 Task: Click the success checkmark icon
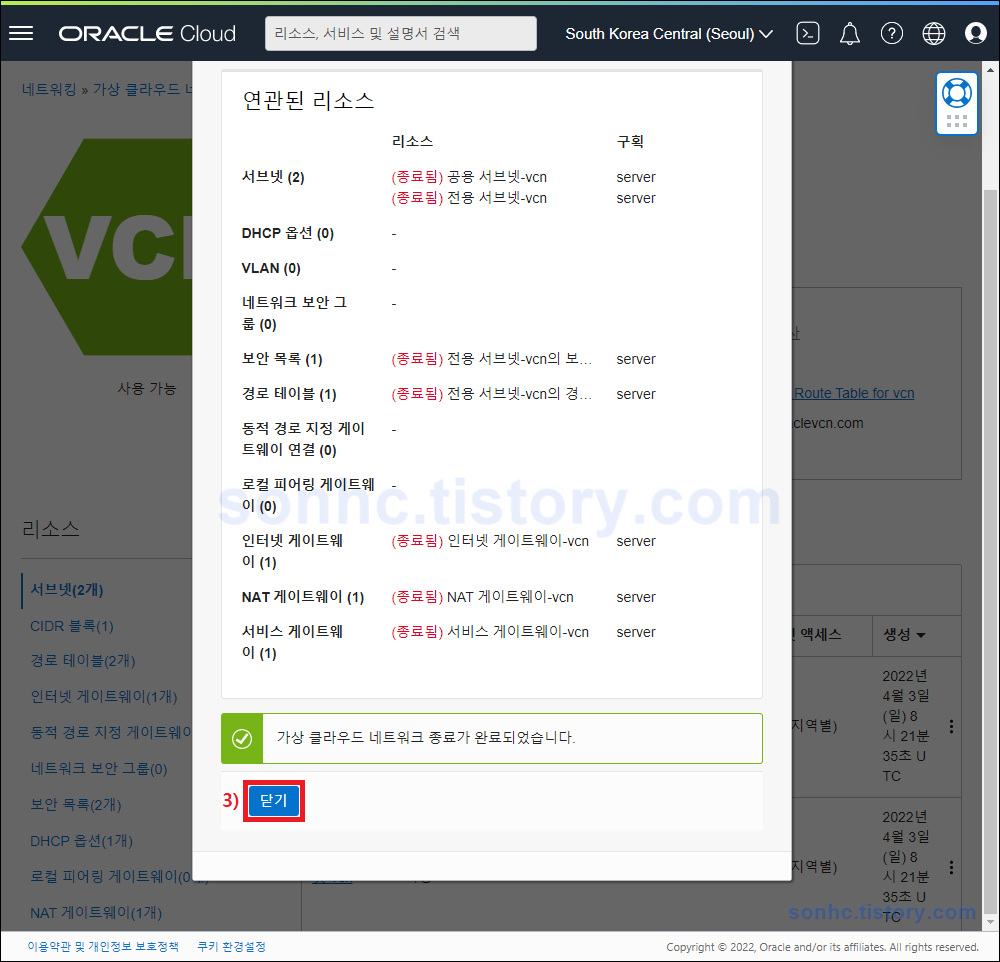coord(242,739)
